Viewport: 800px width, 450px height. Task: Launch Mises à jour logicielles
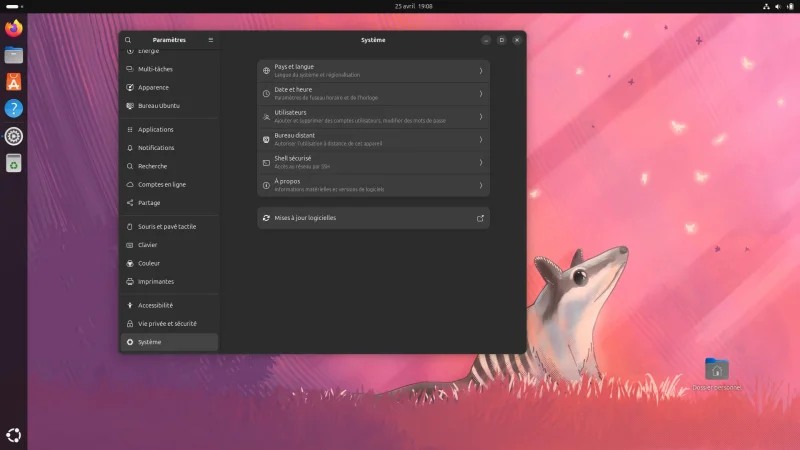click(373, 218)
